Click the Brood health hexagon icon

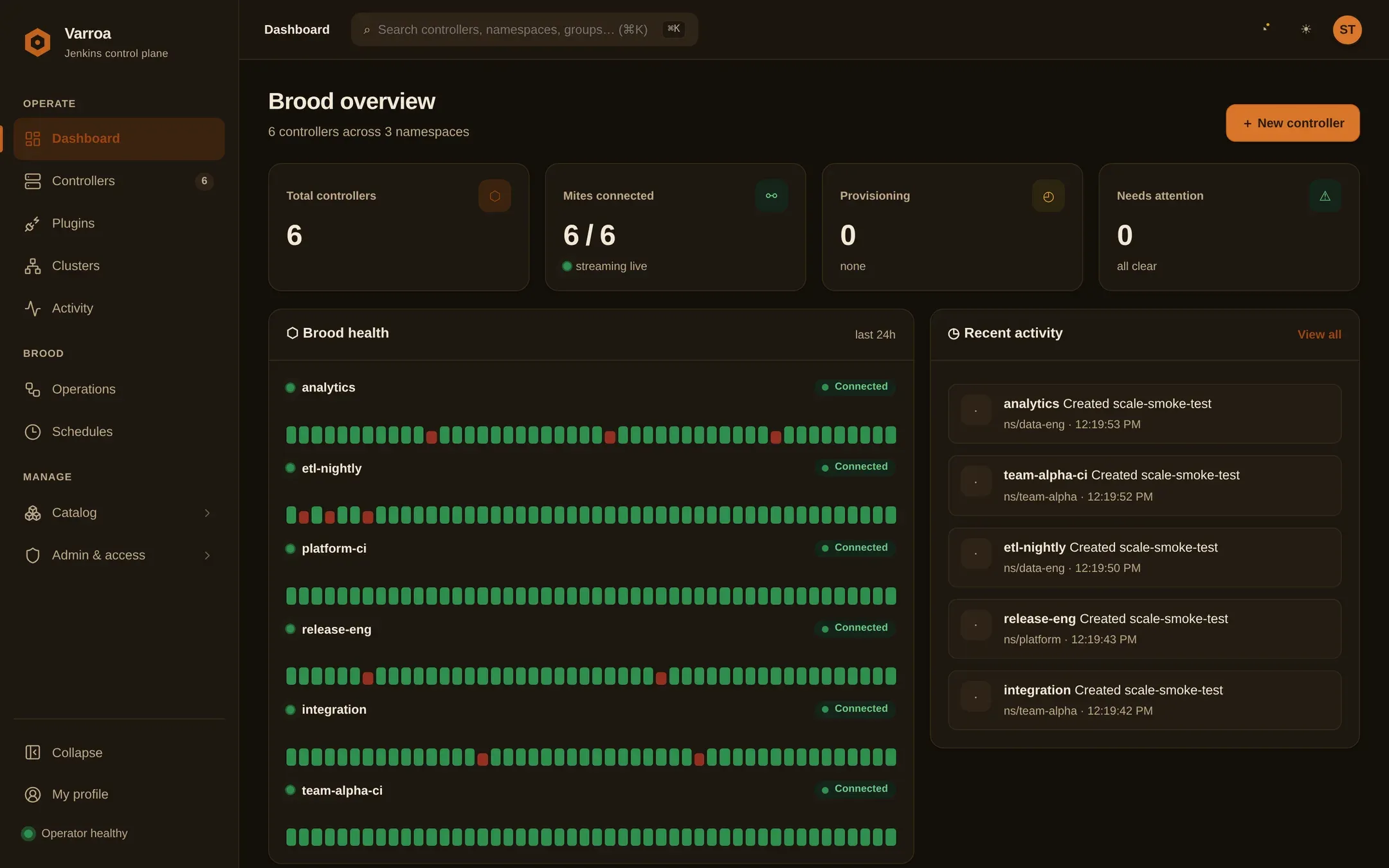click(292, 333)
